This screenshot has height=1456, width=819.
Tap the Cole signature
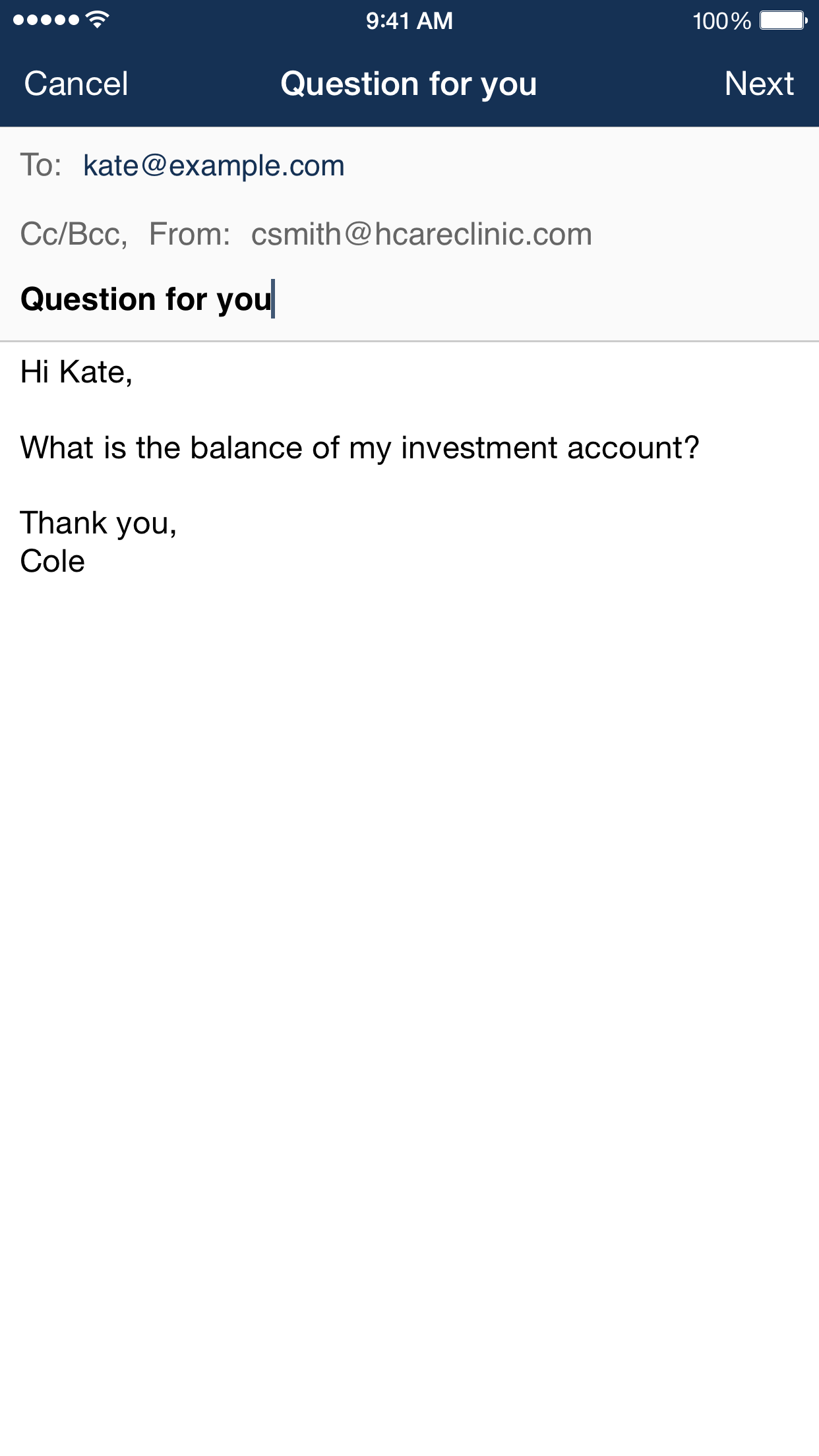coord(53,561)
